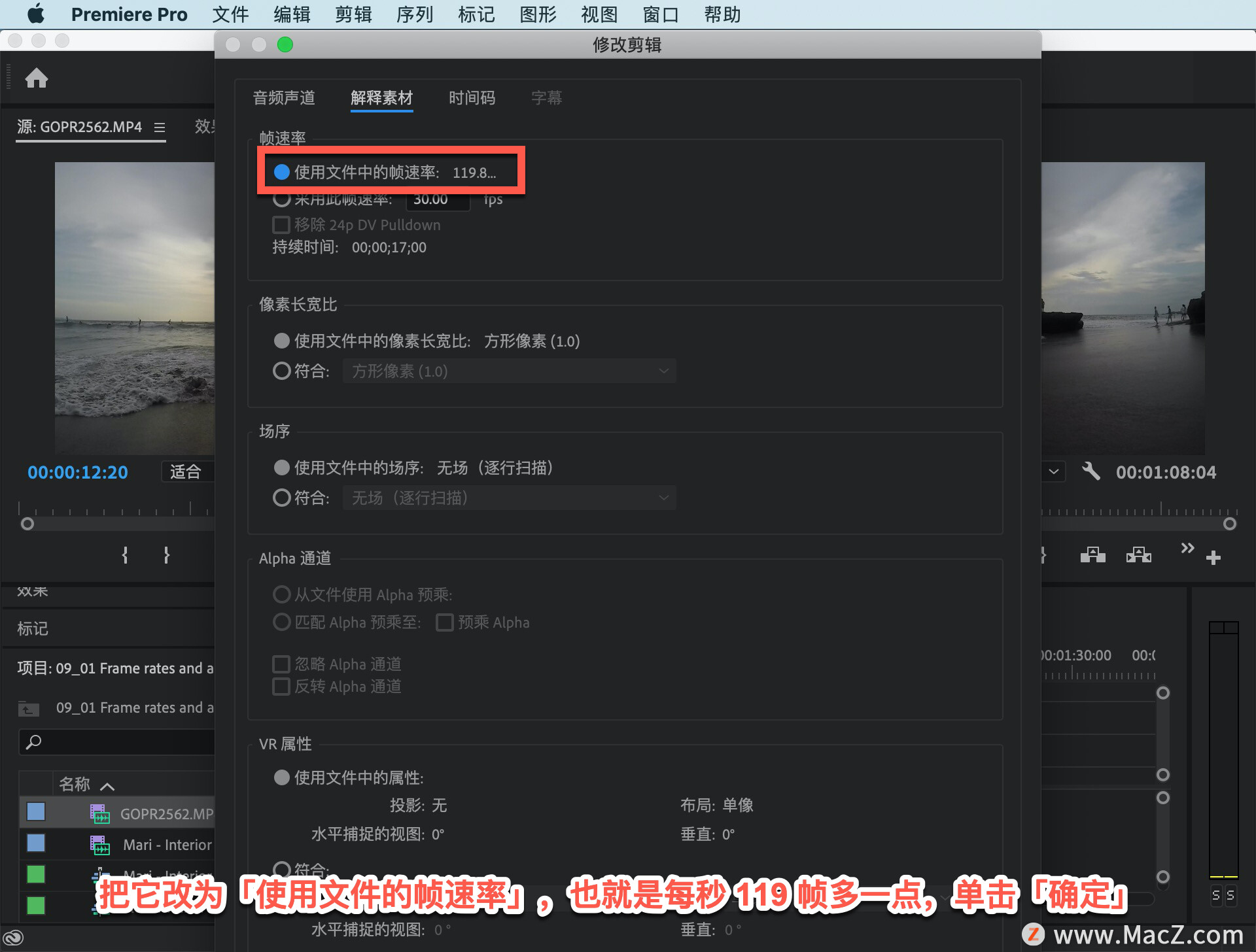Click the Lift button icon

pyautogui.click(x=1092, y=556)
